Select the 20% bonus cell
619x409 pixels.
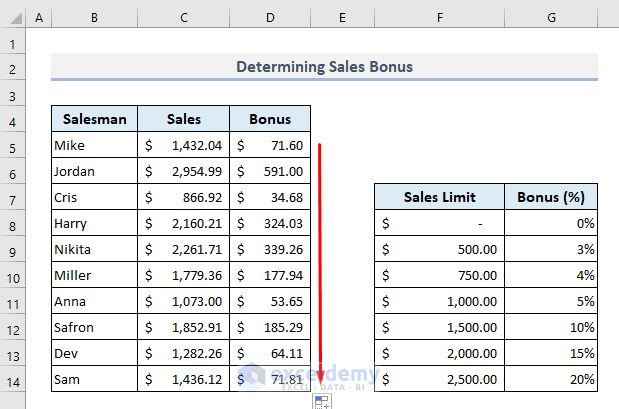click(x=550, y=379)
